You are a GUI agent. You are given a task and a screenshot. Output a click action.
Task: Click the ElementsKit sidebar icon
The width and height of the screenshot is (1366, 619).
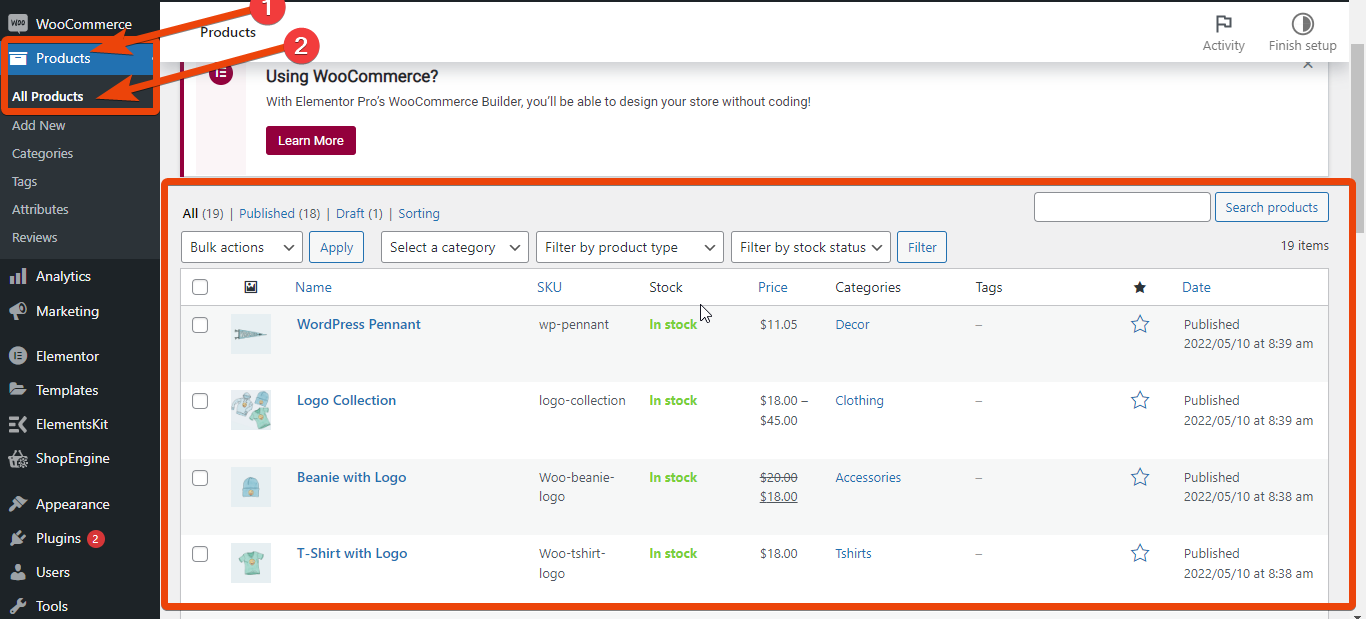(18, 424)
